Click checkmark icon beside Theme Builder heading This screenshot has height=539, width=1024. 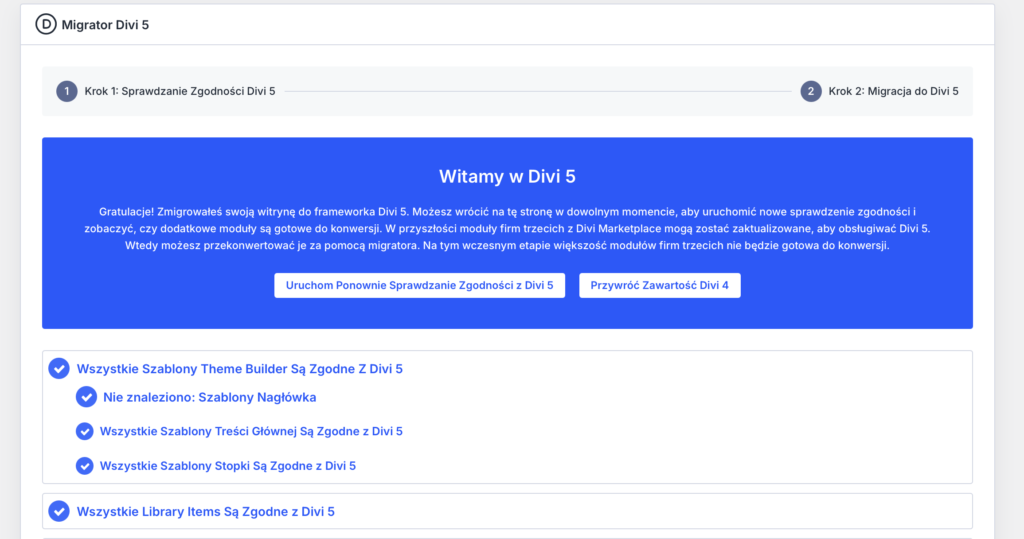[59, 369]
